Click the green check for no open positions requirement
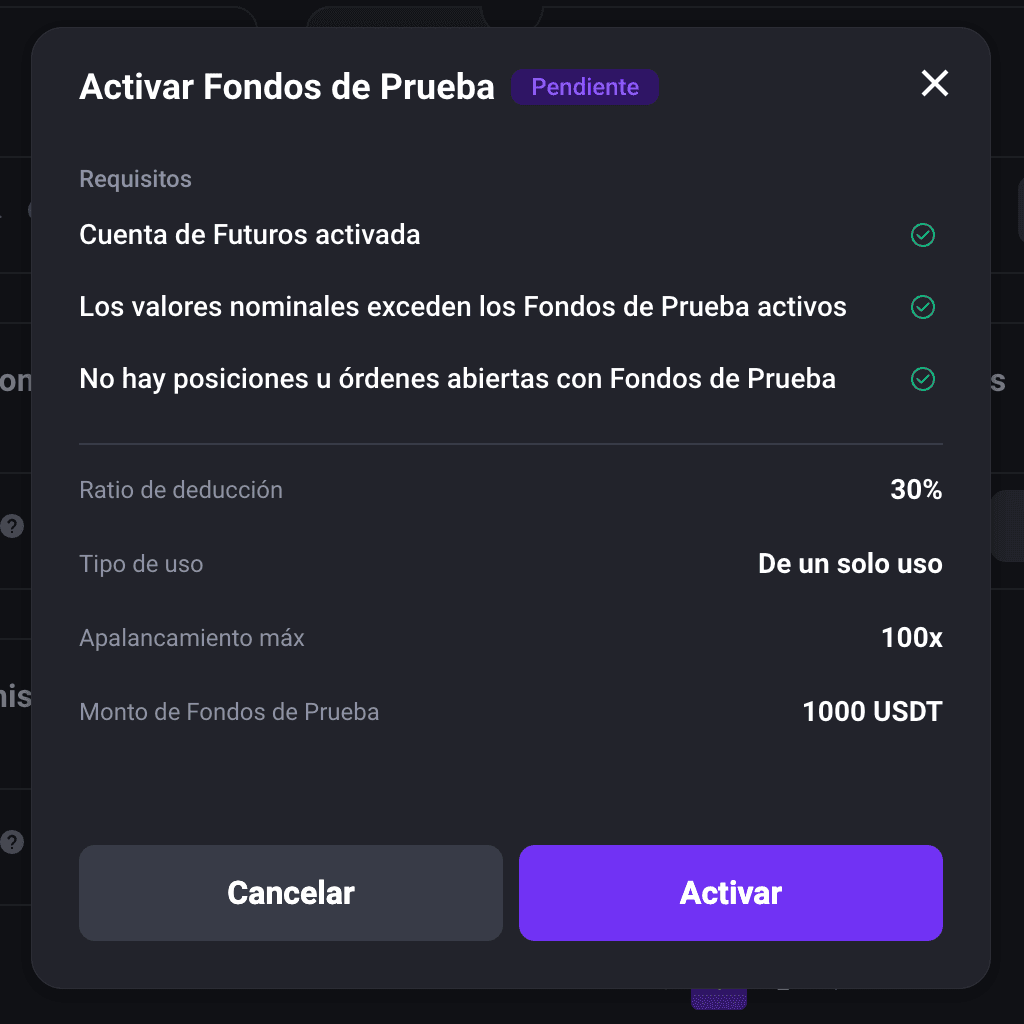Screen dimensions: 1024x1024 click(x=923, y=379)
